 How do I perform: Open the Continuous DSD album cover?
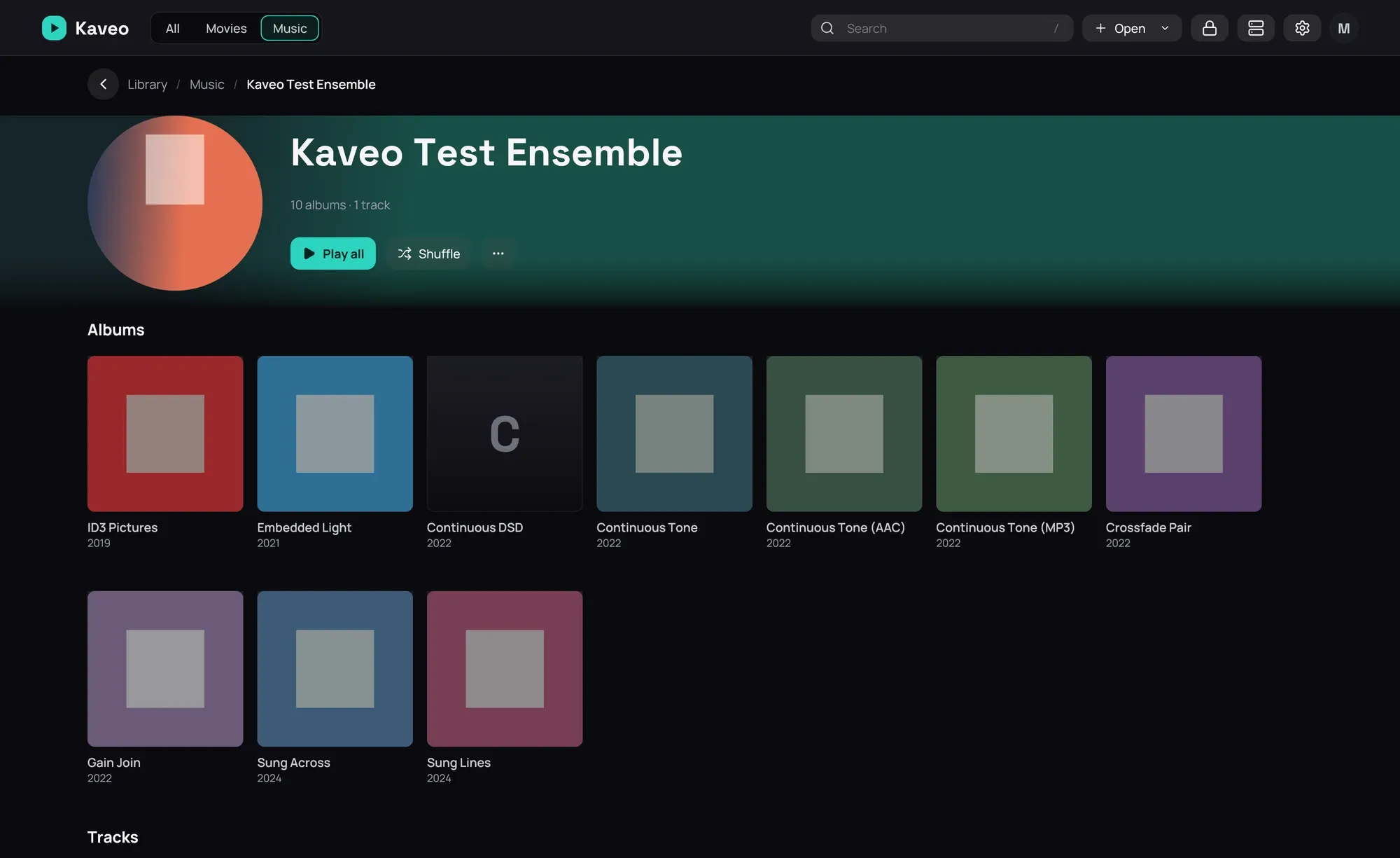click(x=505, y=434)
